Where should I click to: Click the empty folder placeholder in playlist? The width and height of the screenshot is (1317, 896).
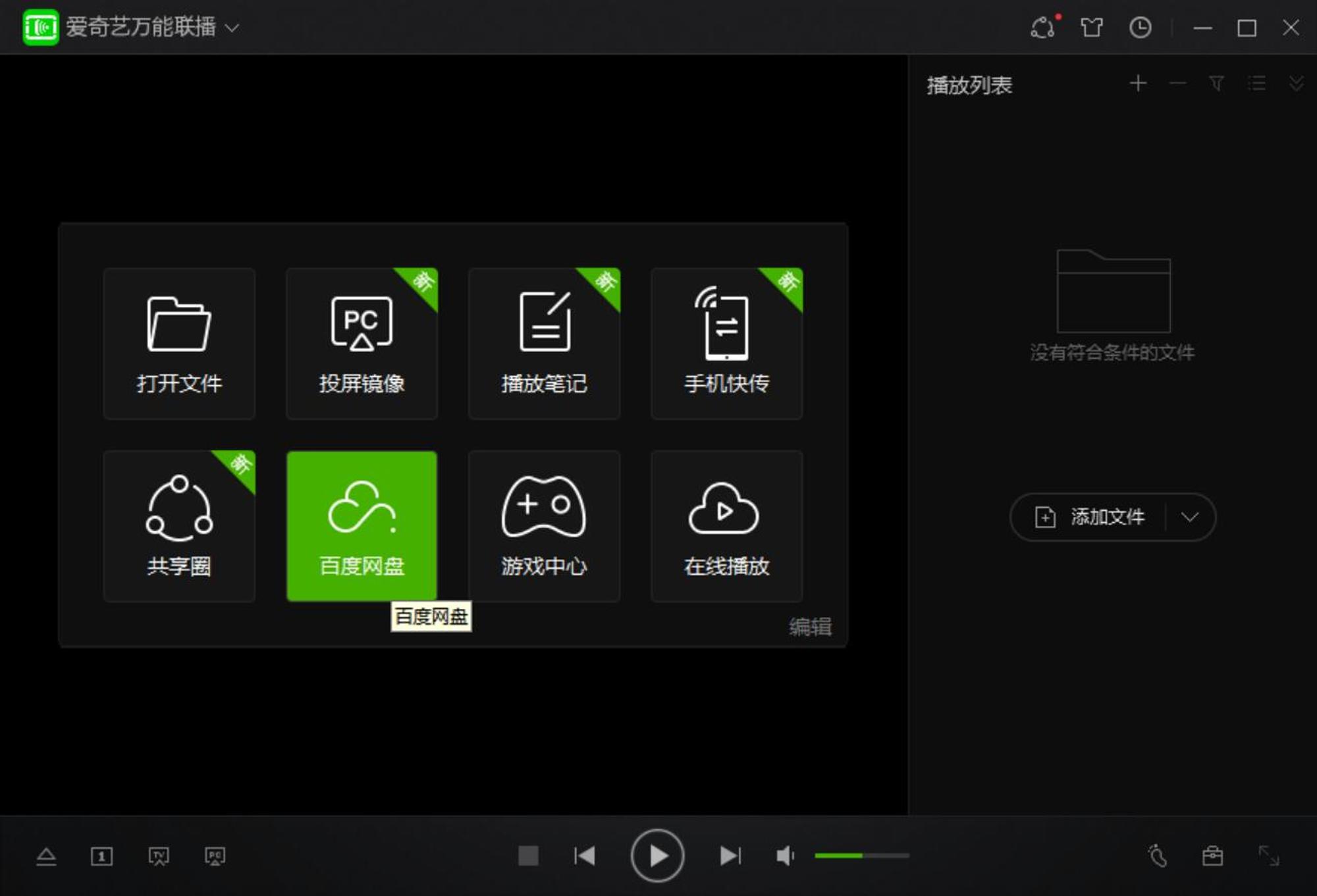coord(1113,290)
